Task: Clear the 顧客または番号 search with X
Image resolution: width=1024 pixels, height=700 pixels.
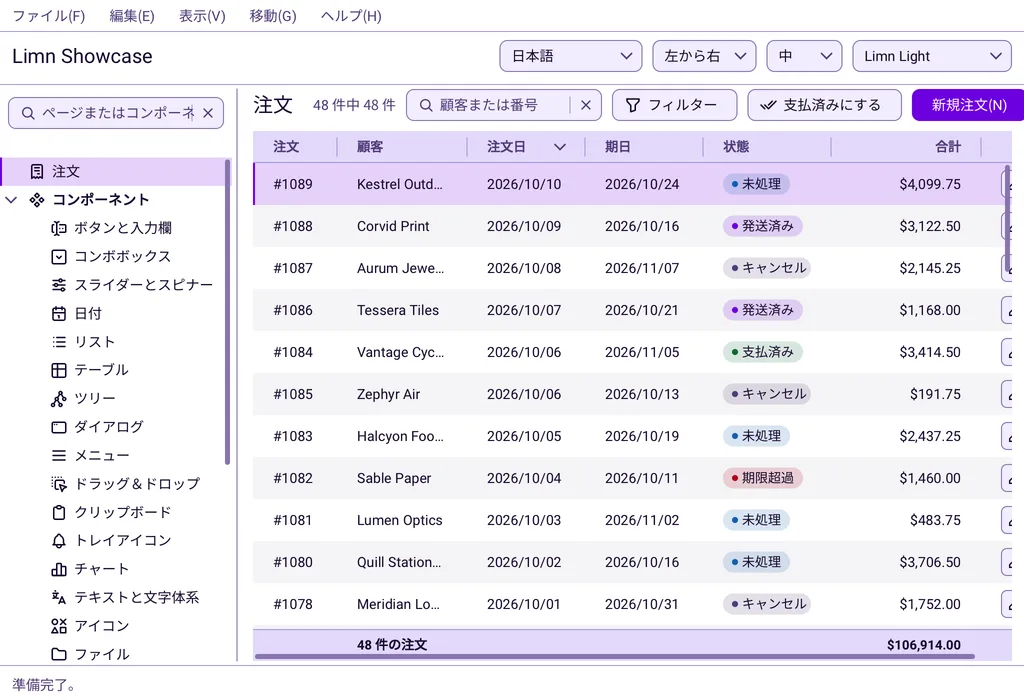Action: pyautogui.click(x=586, y=105)
